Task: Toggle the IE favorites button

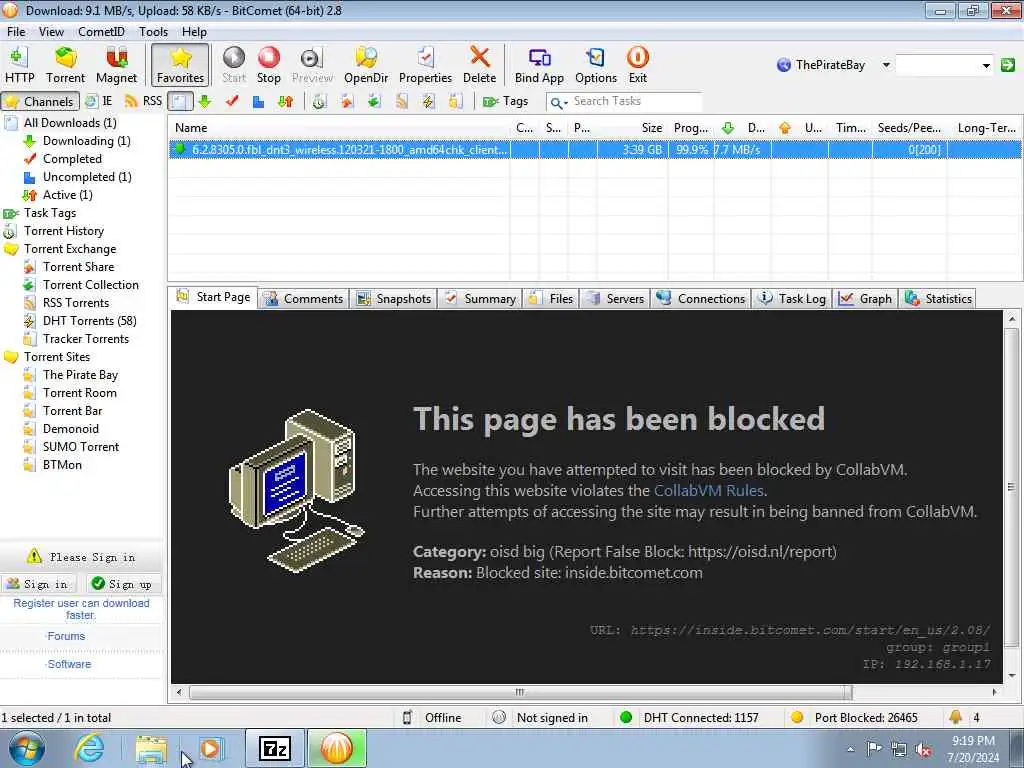Action: 99,101
